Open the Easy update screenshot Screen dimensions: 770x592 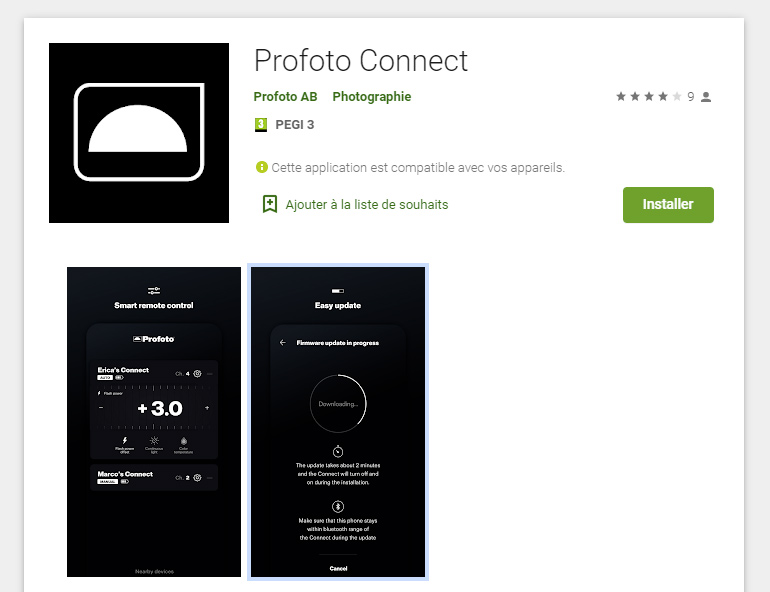click(x=338, y=422)
